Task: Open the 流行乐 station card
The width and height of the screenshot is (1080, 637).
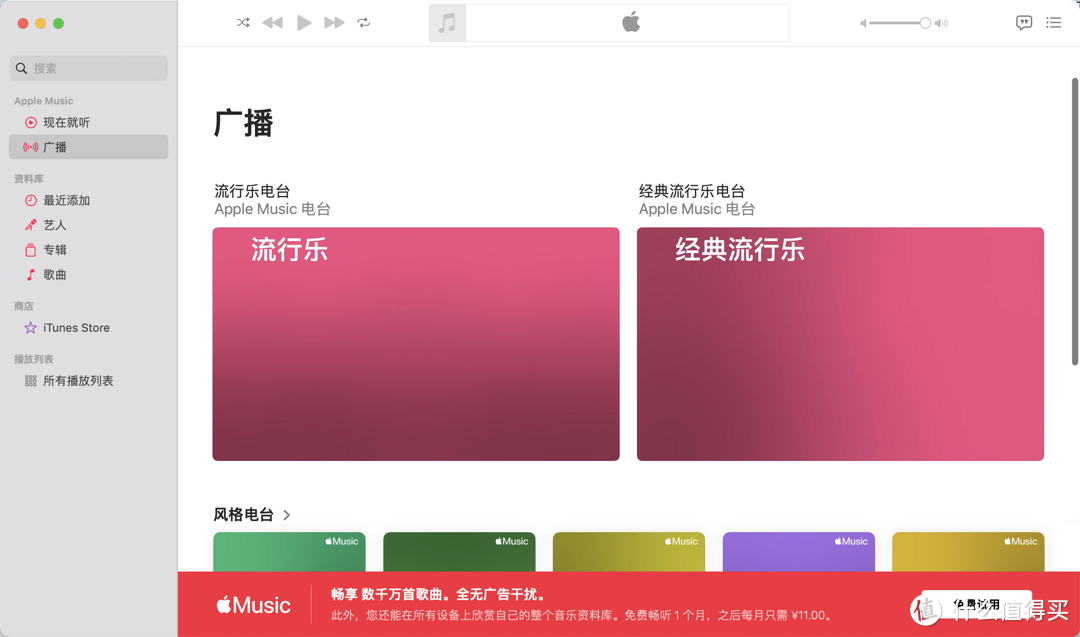Action: [416, 344]
